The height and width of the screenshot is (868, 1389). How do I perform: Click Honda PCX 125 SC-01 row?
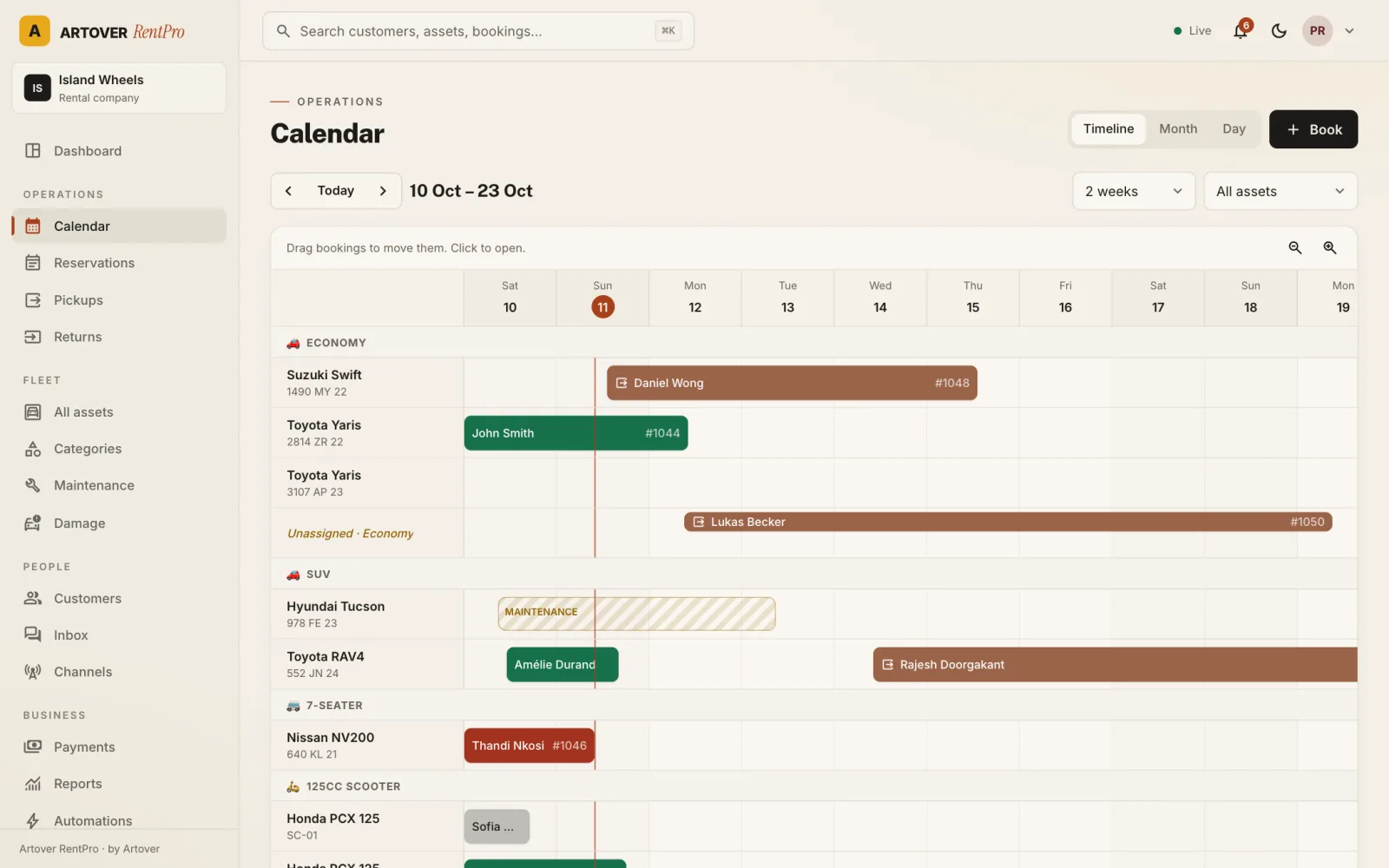[367, 826]
